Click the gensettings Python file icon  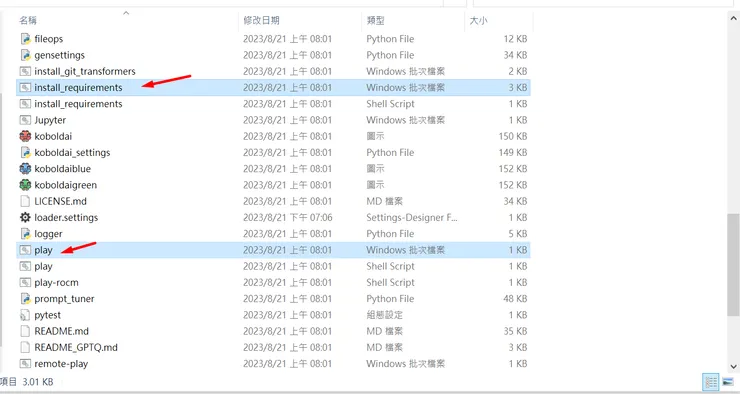click(25, 55)
